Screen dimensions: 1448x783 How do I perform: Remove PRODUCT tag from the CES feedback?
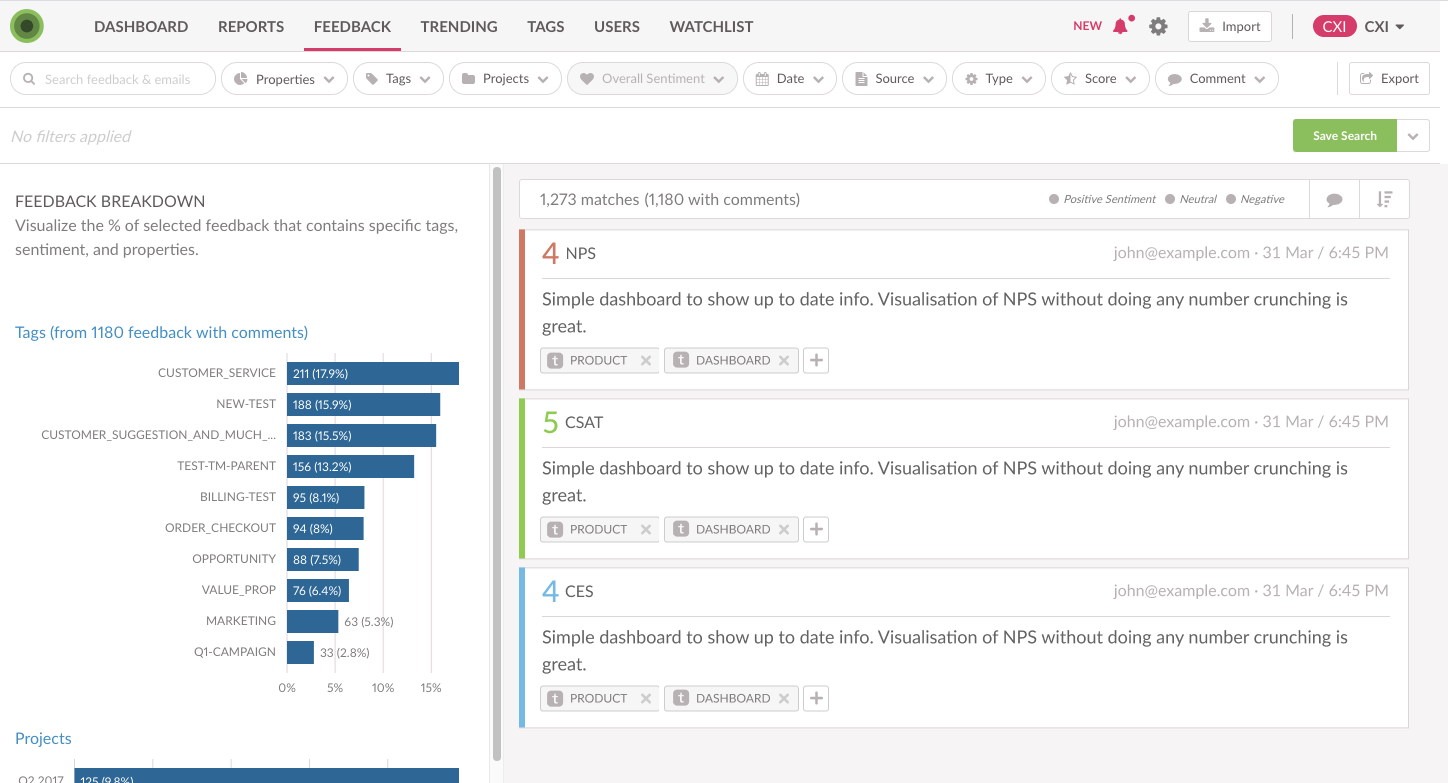click(x=646, y=698)
